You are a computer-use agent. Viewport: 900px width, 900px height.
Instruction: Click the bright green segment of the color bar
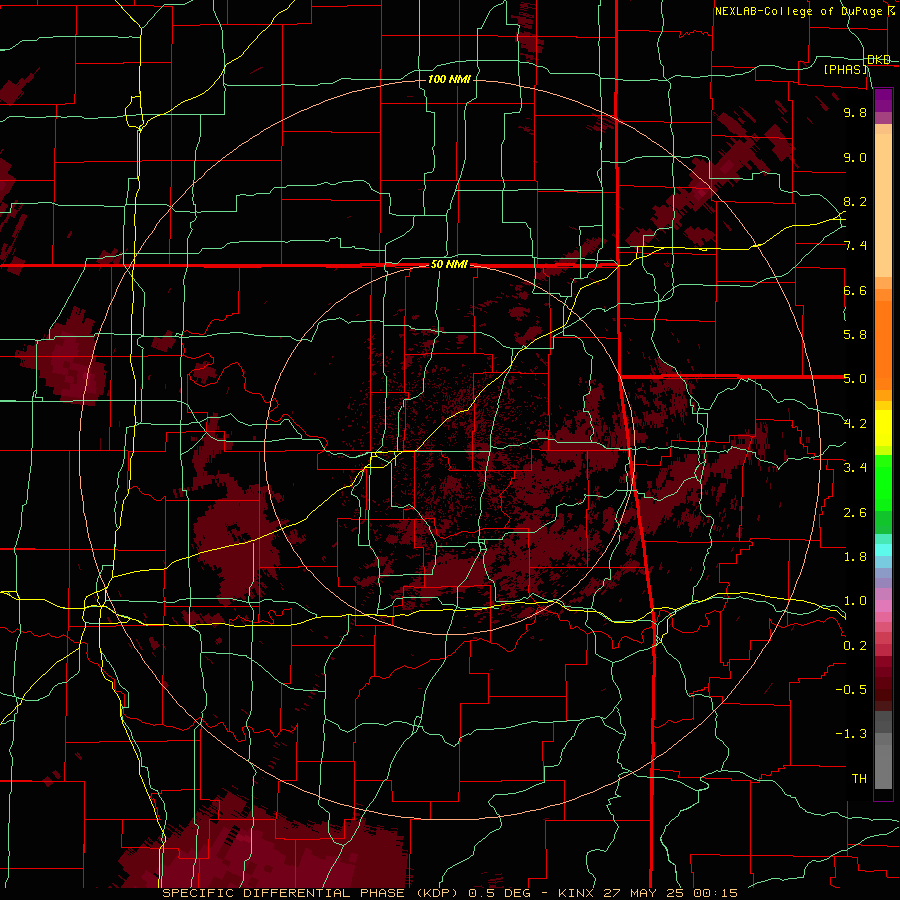coord(883,483)
